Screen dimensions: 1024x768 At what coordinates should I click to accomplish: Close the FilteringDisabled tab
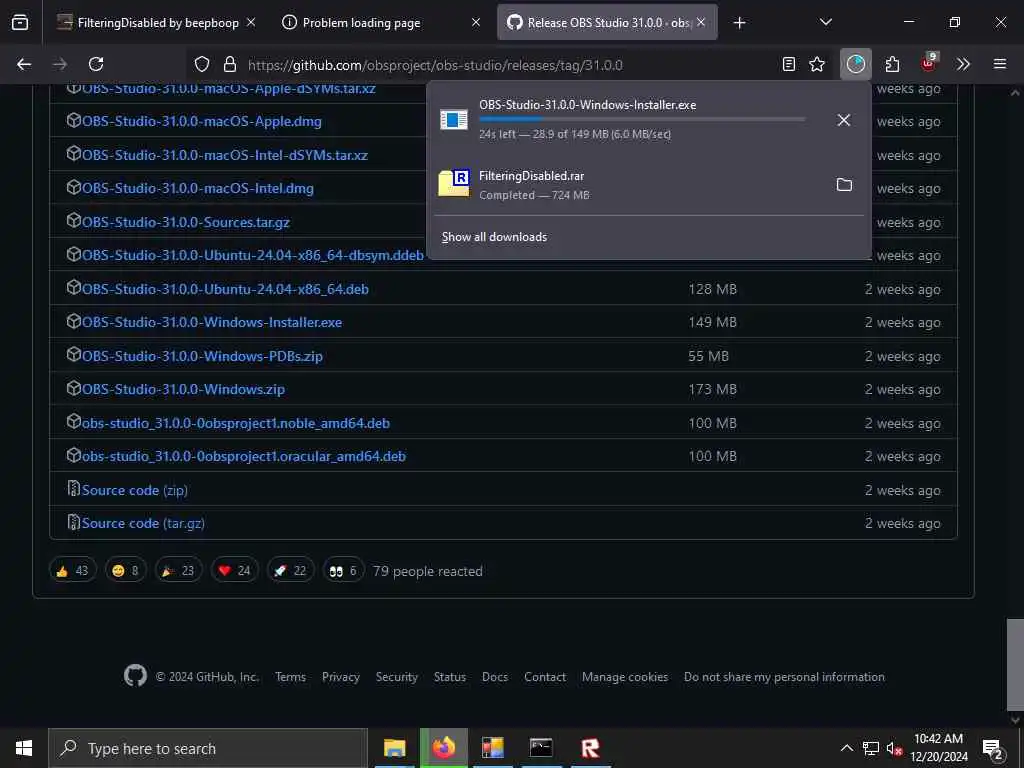pos(251,23)
